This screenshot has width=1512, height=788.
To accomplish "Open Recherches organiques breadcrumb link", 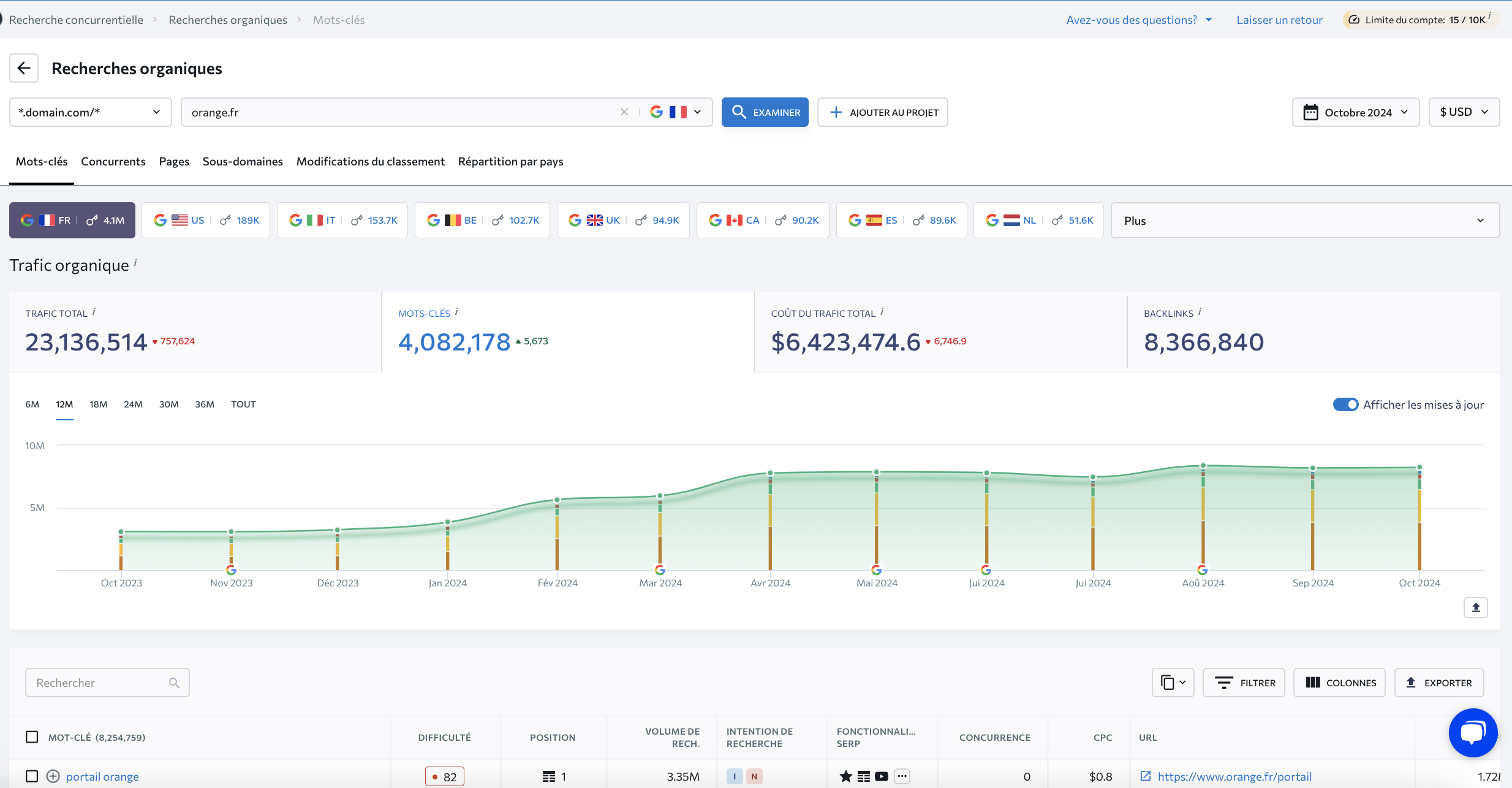I will coord(228,20).
